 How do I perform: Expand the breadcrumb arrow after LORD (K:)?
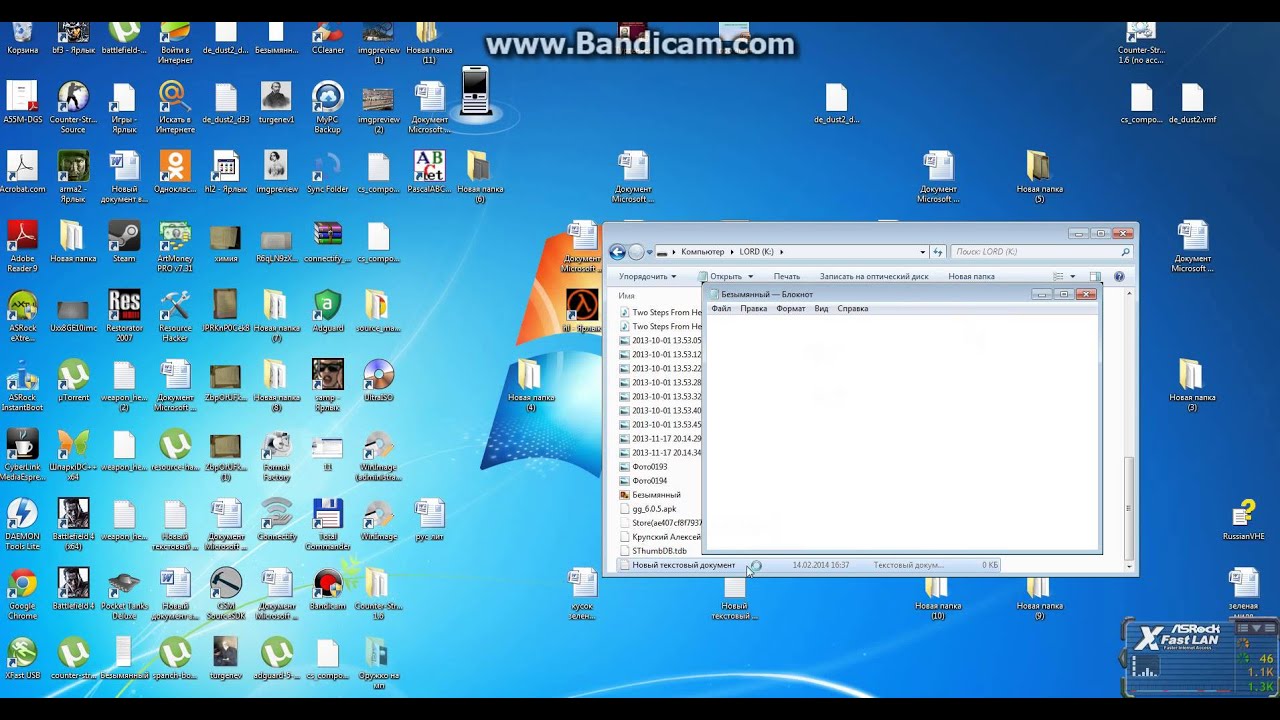781,252
